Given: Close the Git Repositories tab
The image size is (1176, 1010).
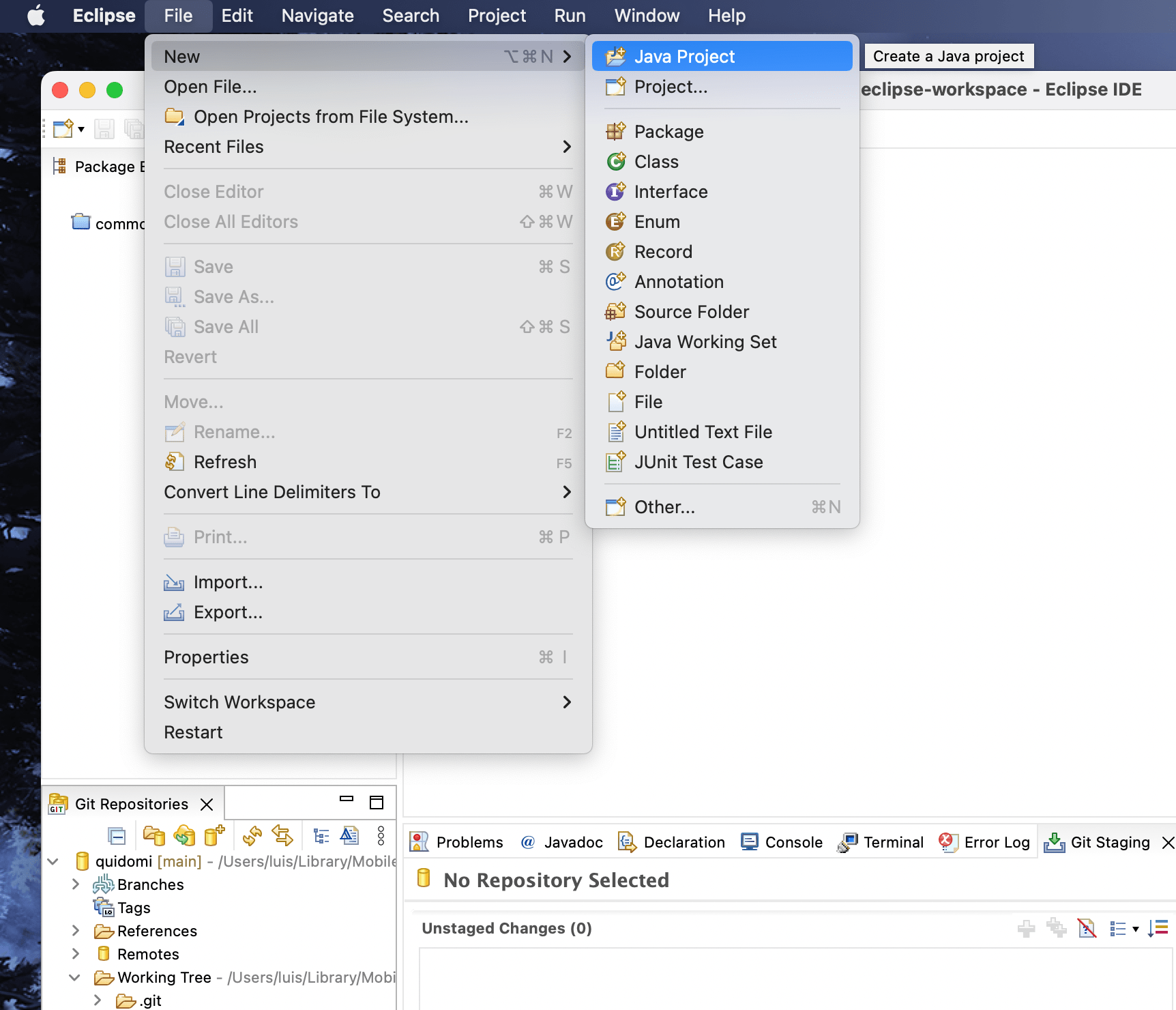Looking at the screenshot, I should click(207, 805).
